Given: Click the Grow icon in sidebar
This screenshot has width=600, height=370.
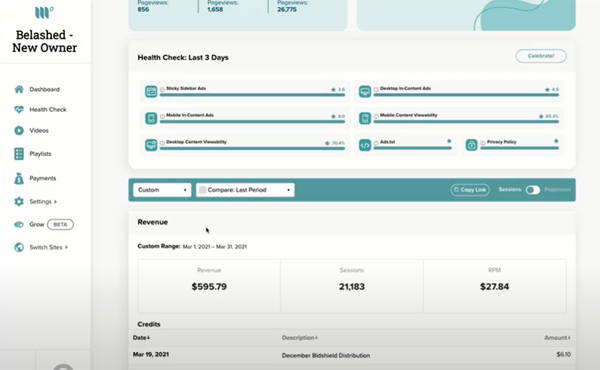Looking at the screenshot, I should coord(19,224).
